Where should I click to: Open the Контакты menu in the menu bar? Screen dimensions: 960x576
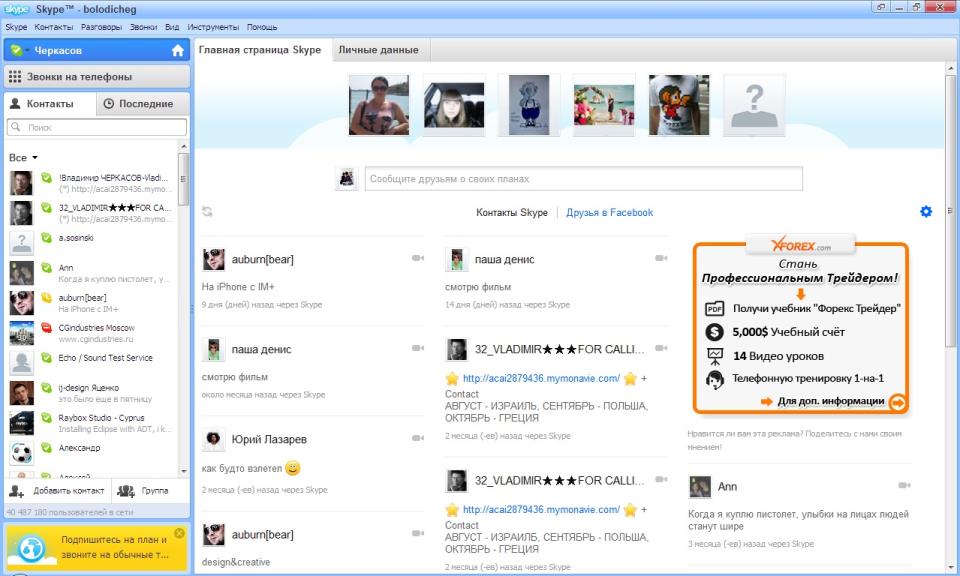[x=53, y=27]
